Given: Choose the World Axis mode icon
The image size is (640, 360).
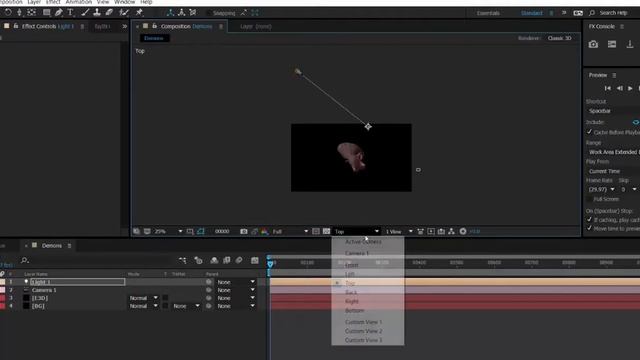Looking at the screenshot, I should point(182,13).
